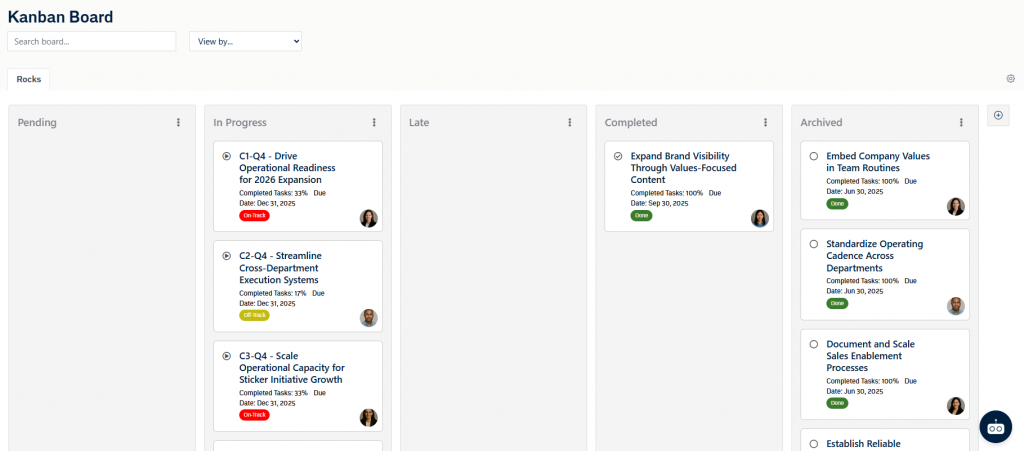The width and height of the screenshot is (1024, 451).
Task: Click Completed Tasks: 17% text
Action: pos(273,293)
